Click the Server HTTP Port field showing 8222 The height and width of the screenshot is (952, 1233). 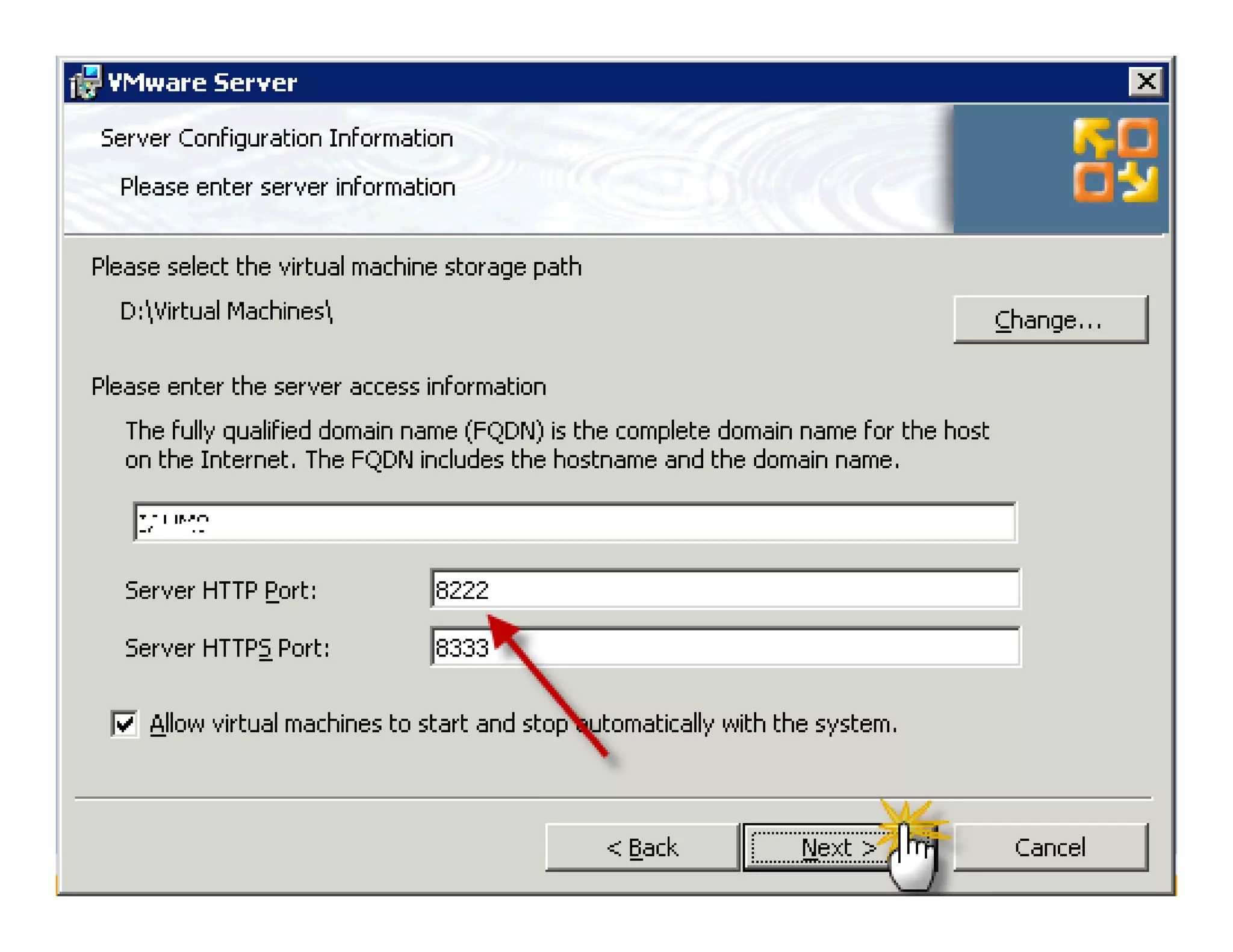pos(725,589)
